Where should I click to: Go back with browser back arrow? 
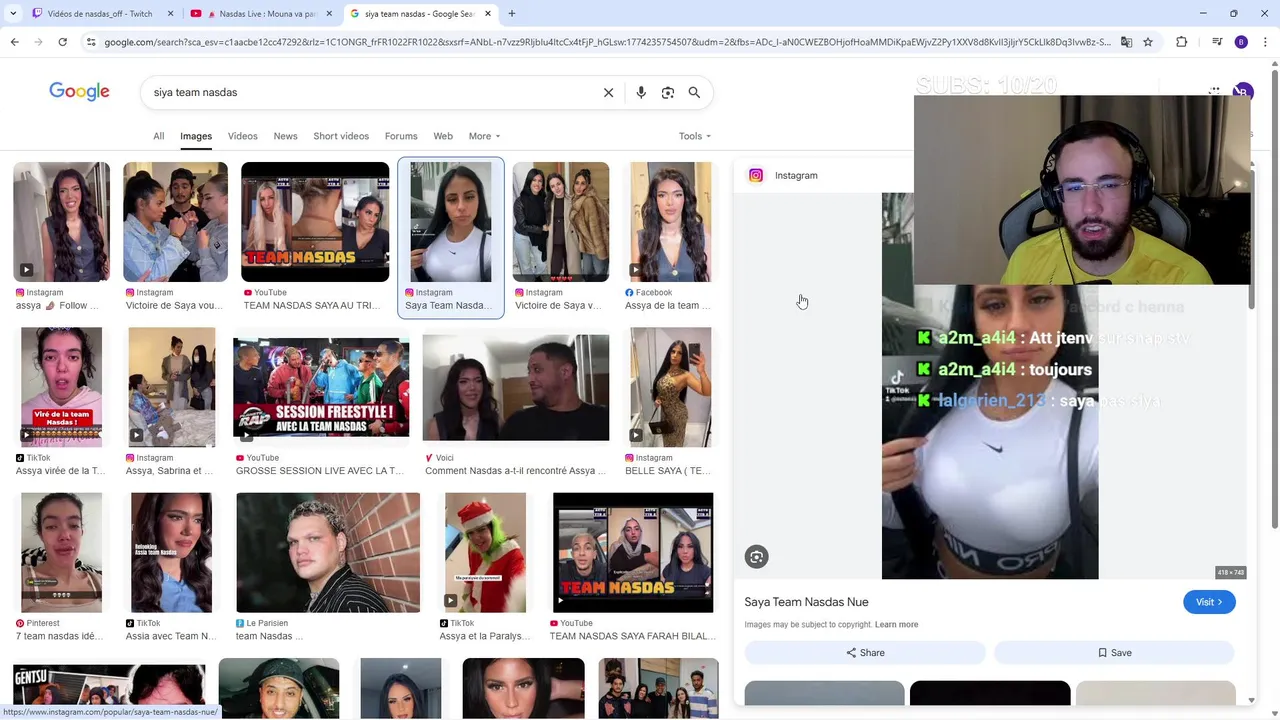click(14, 42)
